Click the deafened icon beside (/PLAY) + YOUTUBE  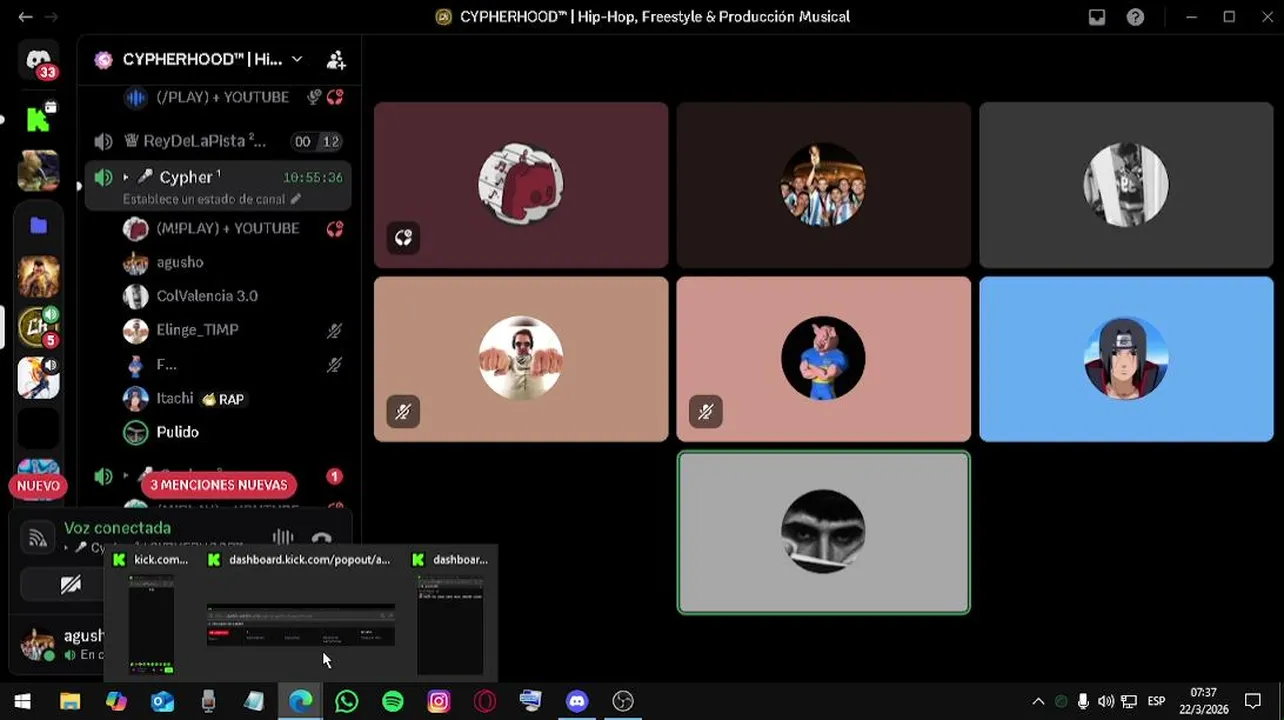coord(335,97)
